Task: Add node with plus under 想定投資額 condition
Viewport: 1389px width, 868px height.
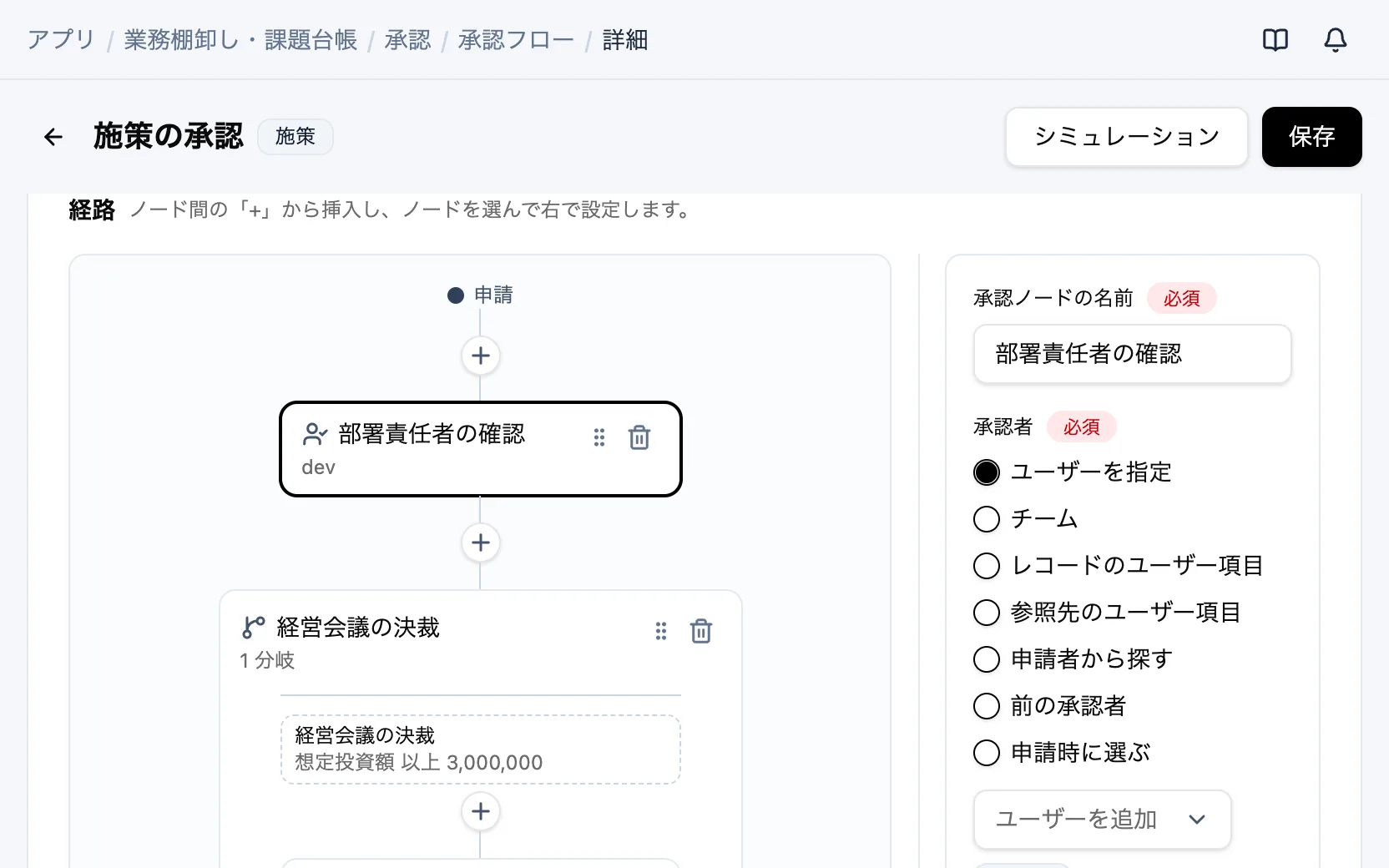Action: point(481,811)
